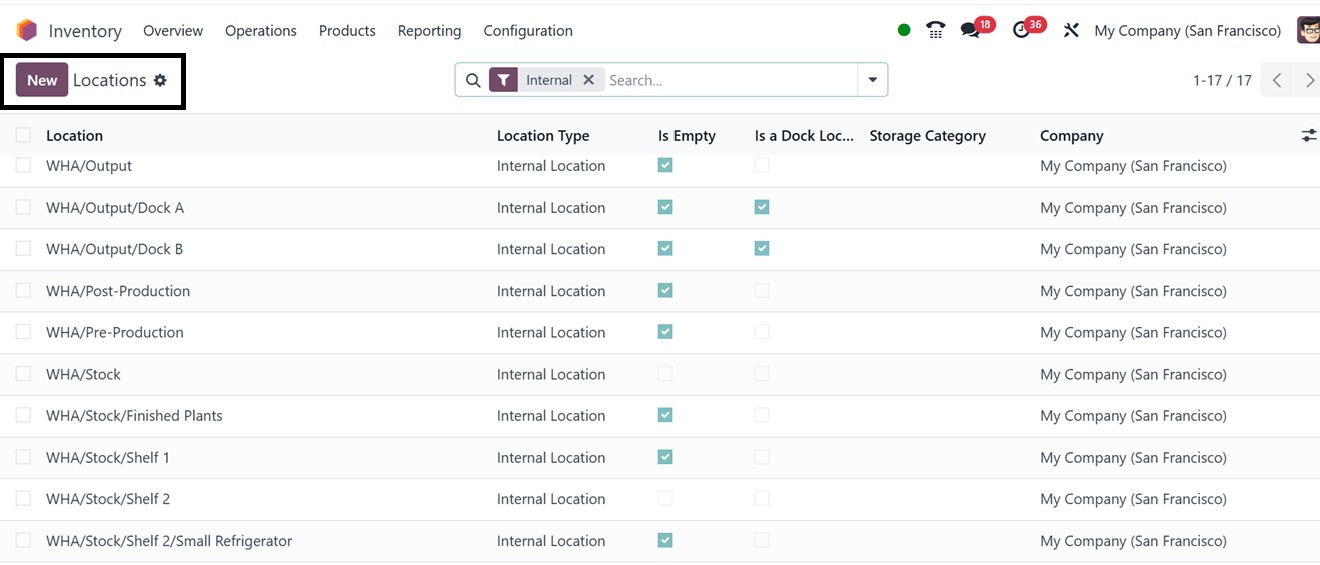The height and width of the screenshot is (565, 1320).
Task: Click Is Empty checkbox for WHA/Stock/Shelf 2
Action: point(665,498)
